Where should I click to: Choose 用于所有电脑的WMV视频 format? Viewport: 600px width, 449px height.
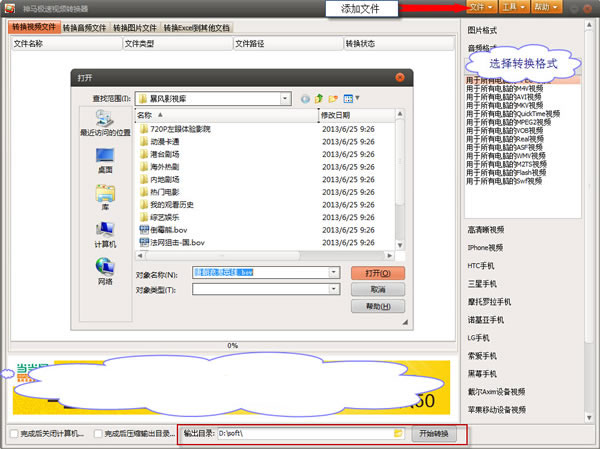coord(505,156)
